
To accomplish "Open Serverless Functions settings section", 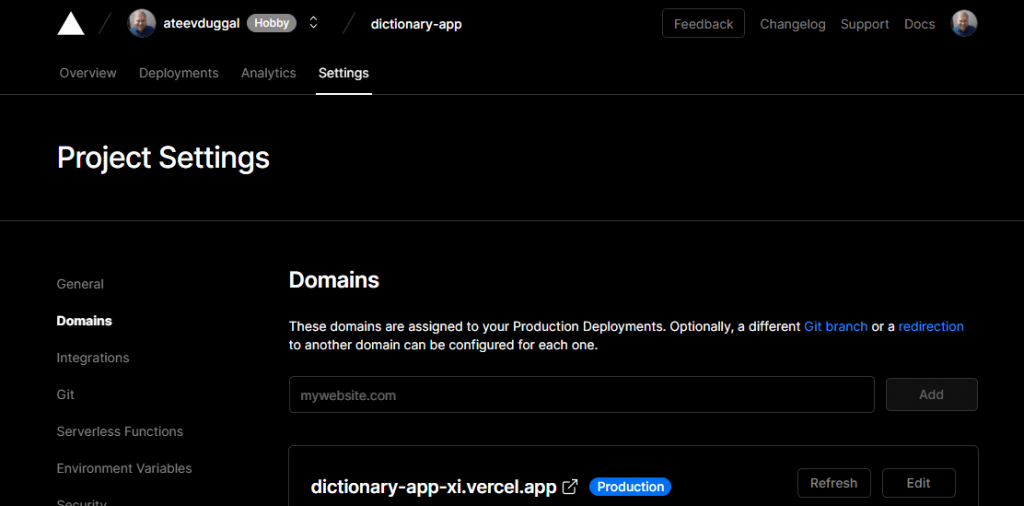I will [120, 432].
